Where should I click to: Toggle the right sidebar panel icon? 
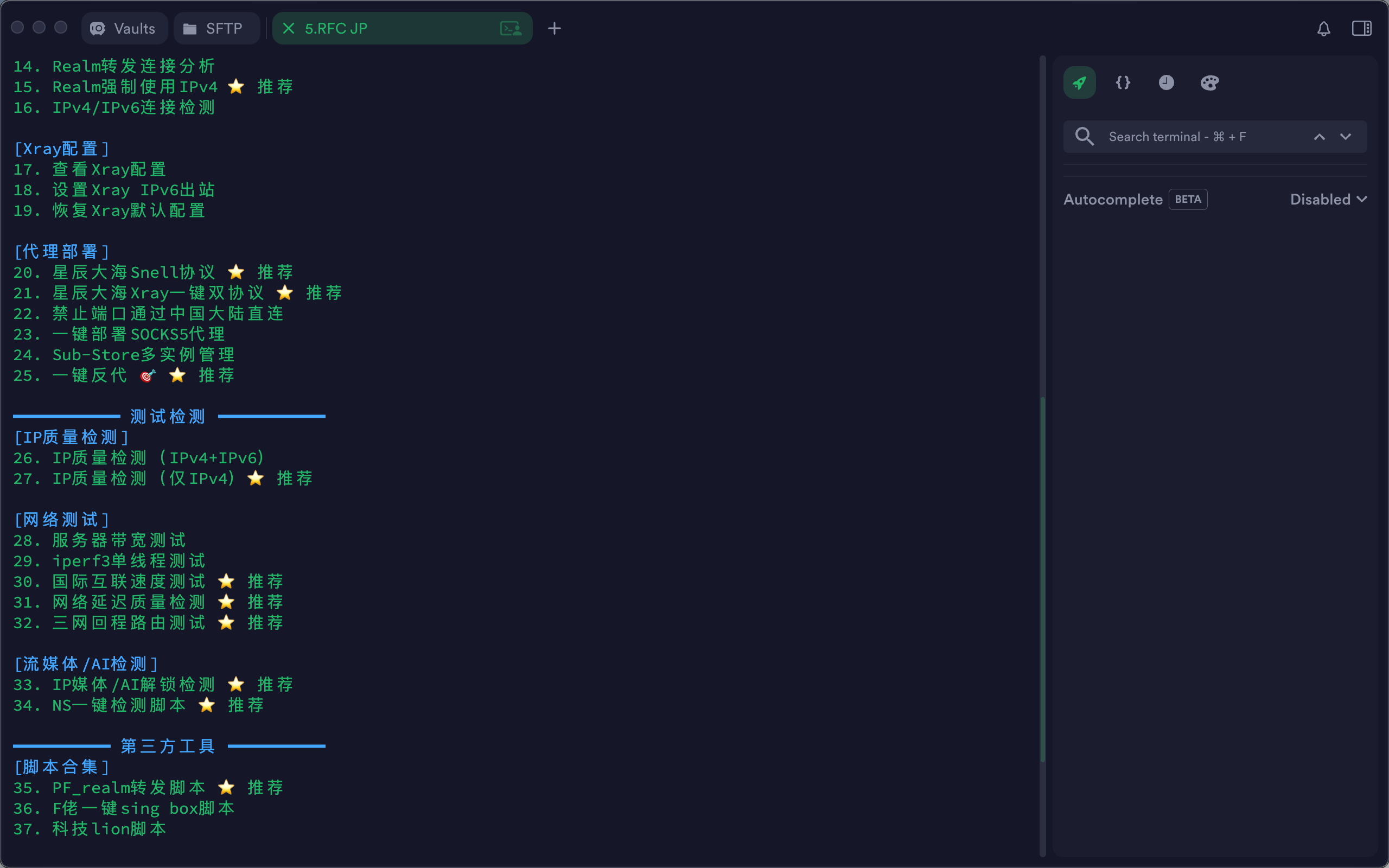point(1361,29)
